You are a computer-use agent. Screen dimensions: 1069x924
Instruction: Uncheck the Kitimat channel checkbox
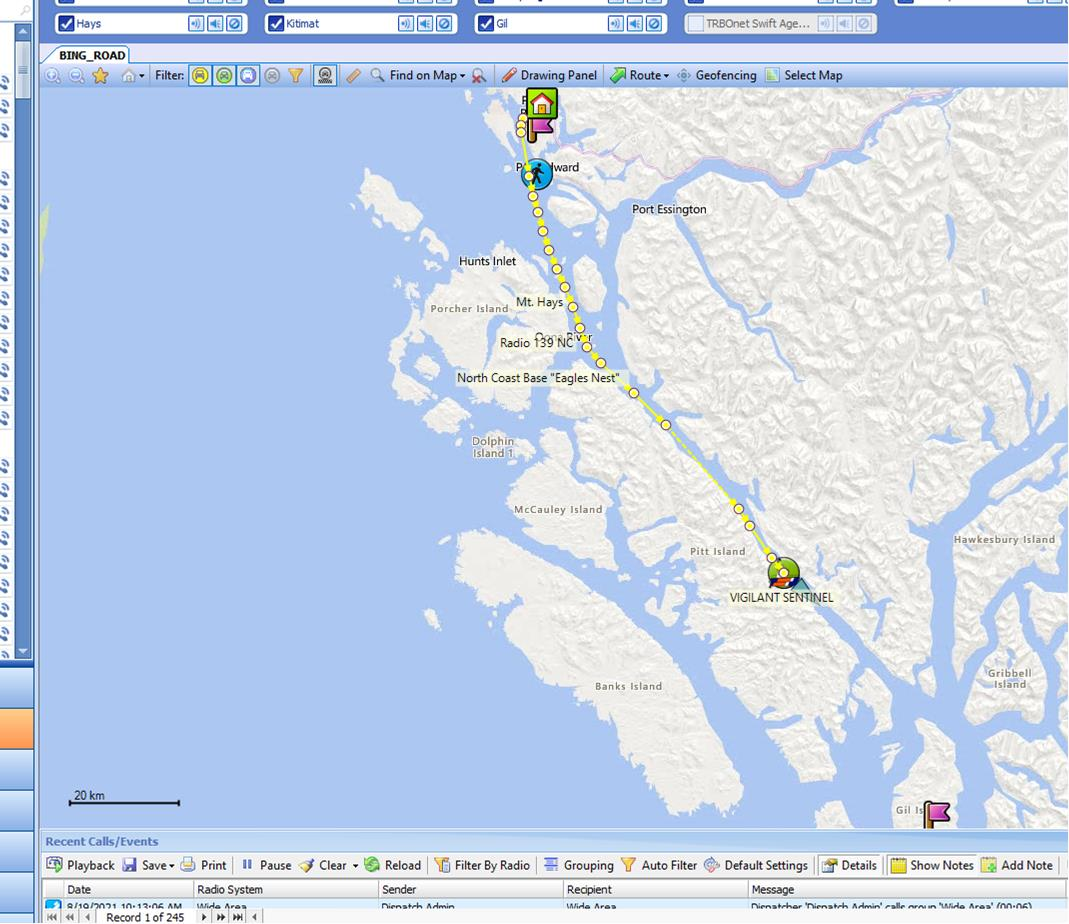point(276,23)
